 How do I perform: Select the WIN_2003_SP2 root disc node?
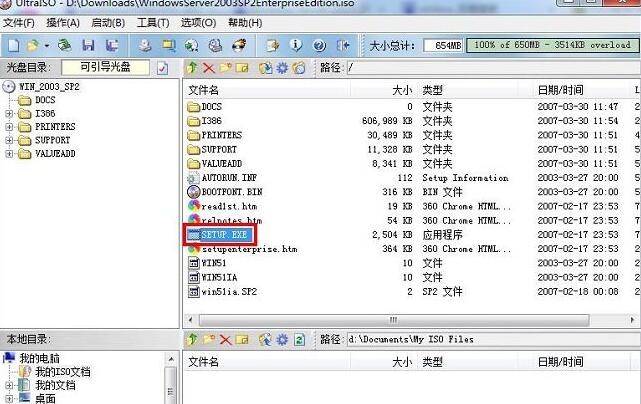pyautogui.click(x=49, y=86)
